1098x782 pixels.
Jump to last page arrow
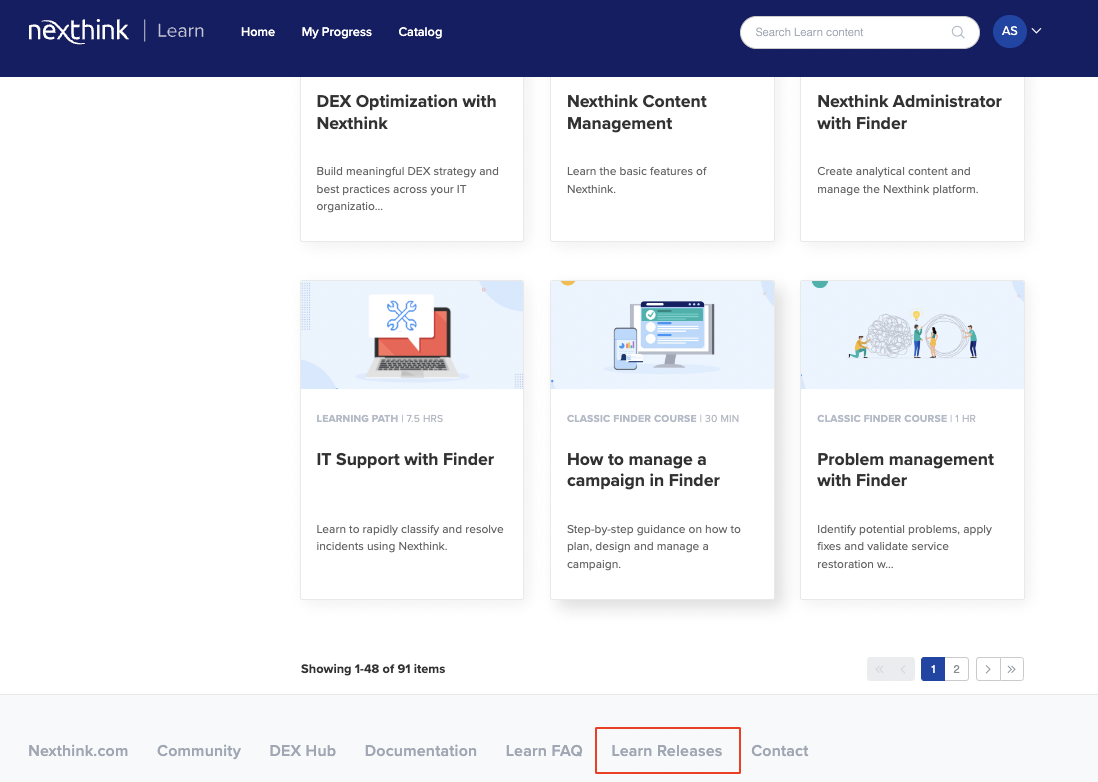pyautogui.click(x=1012, y=669)
